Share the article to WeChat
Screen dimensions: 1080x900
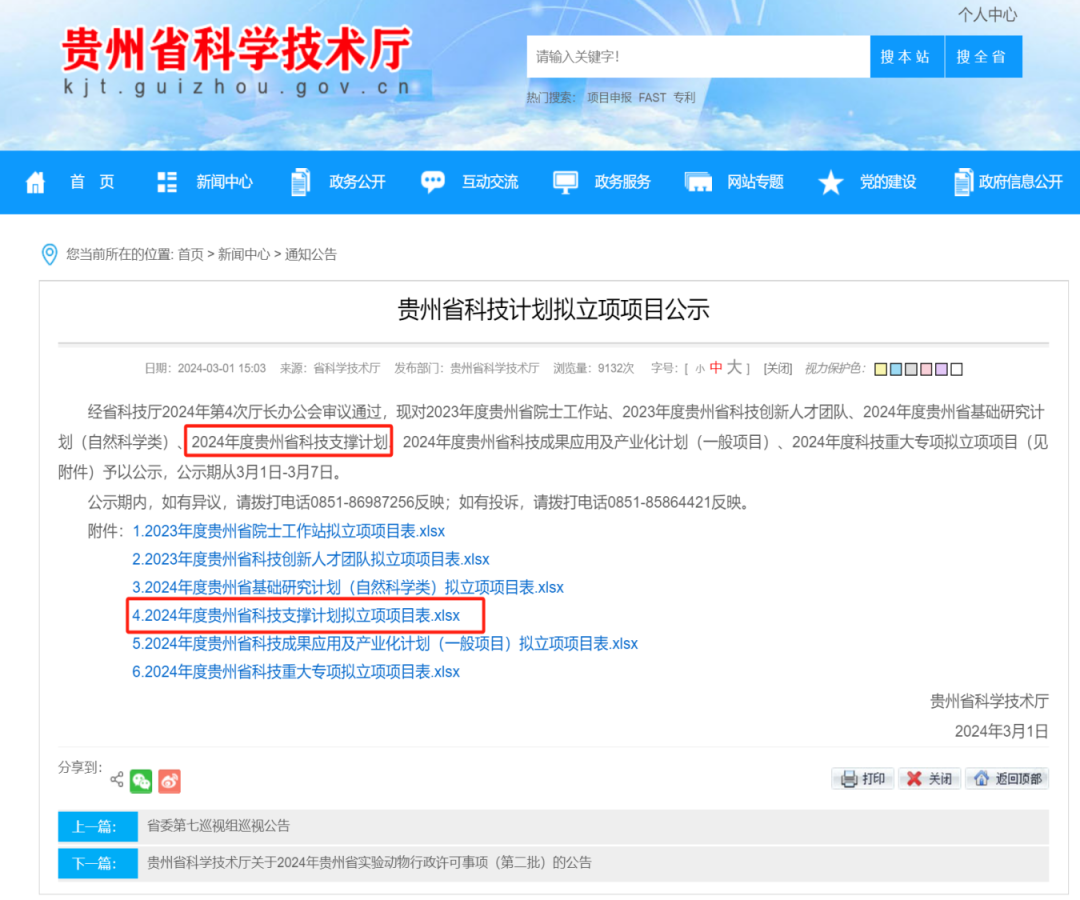[142, 781]
